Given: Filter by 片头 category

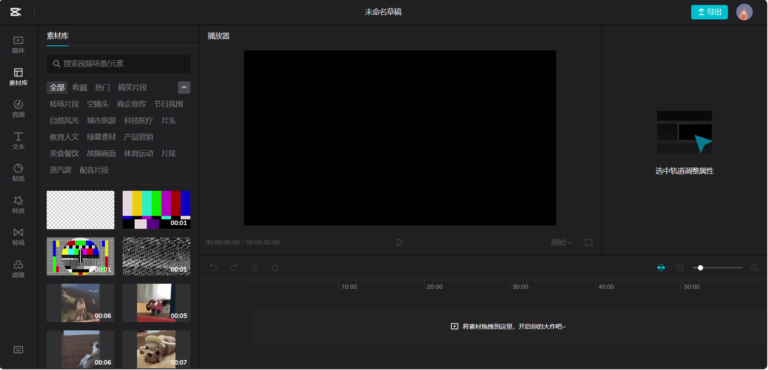Looking at the screenshot, I should point(168,121).
